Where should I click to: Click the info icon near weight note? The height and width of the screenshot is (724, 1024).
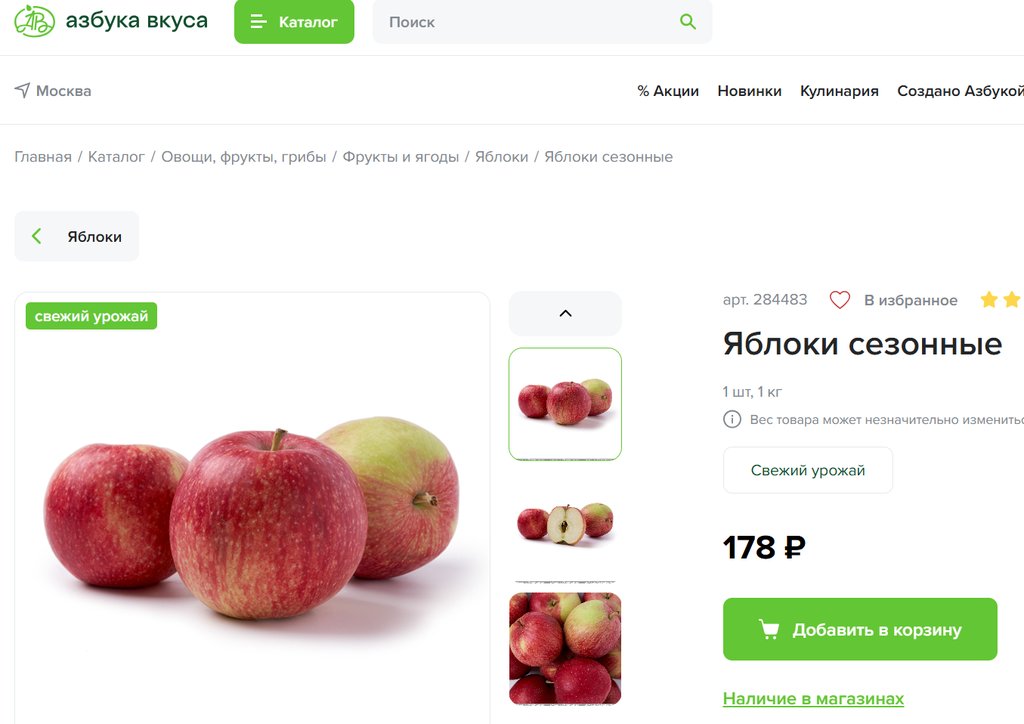coord(732,419)
